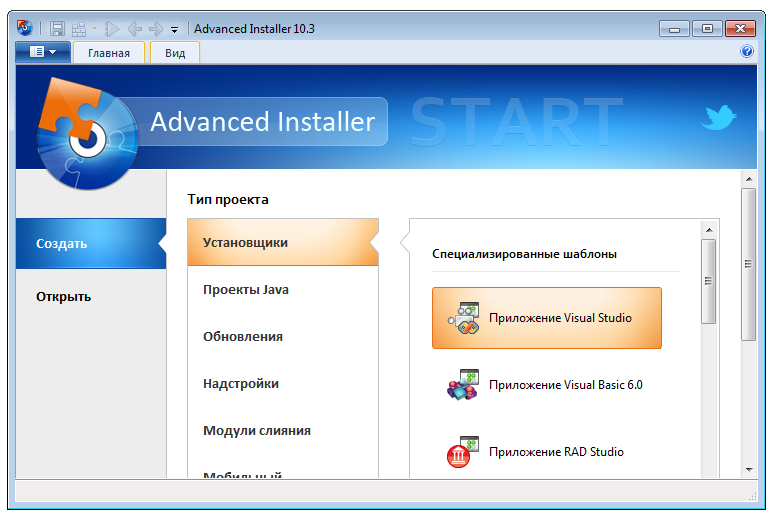Close the Advanced Installer window
The image size is (771, 521).
[x=741, y=29]
